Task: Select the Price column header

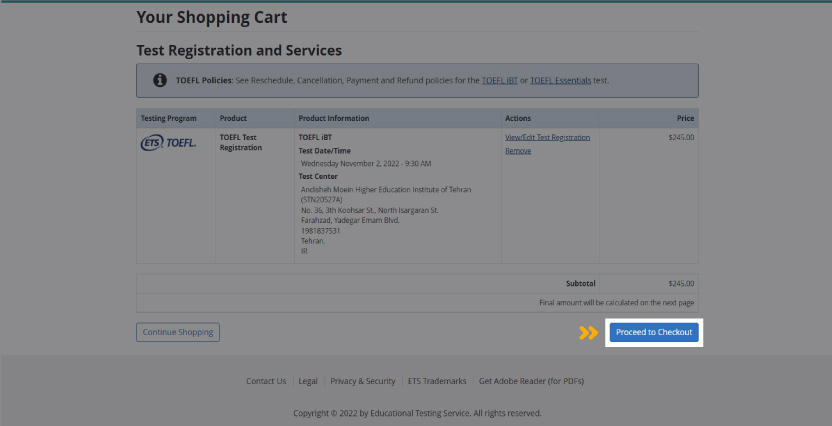Action: (x=685, y=118)
